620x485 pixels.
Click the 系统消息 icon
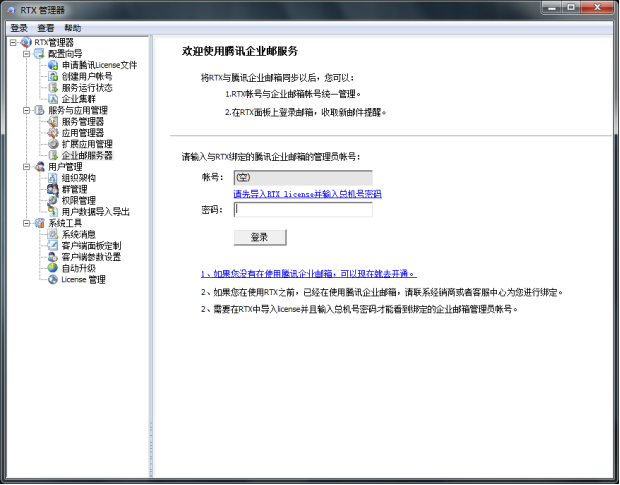coord(53,234)
